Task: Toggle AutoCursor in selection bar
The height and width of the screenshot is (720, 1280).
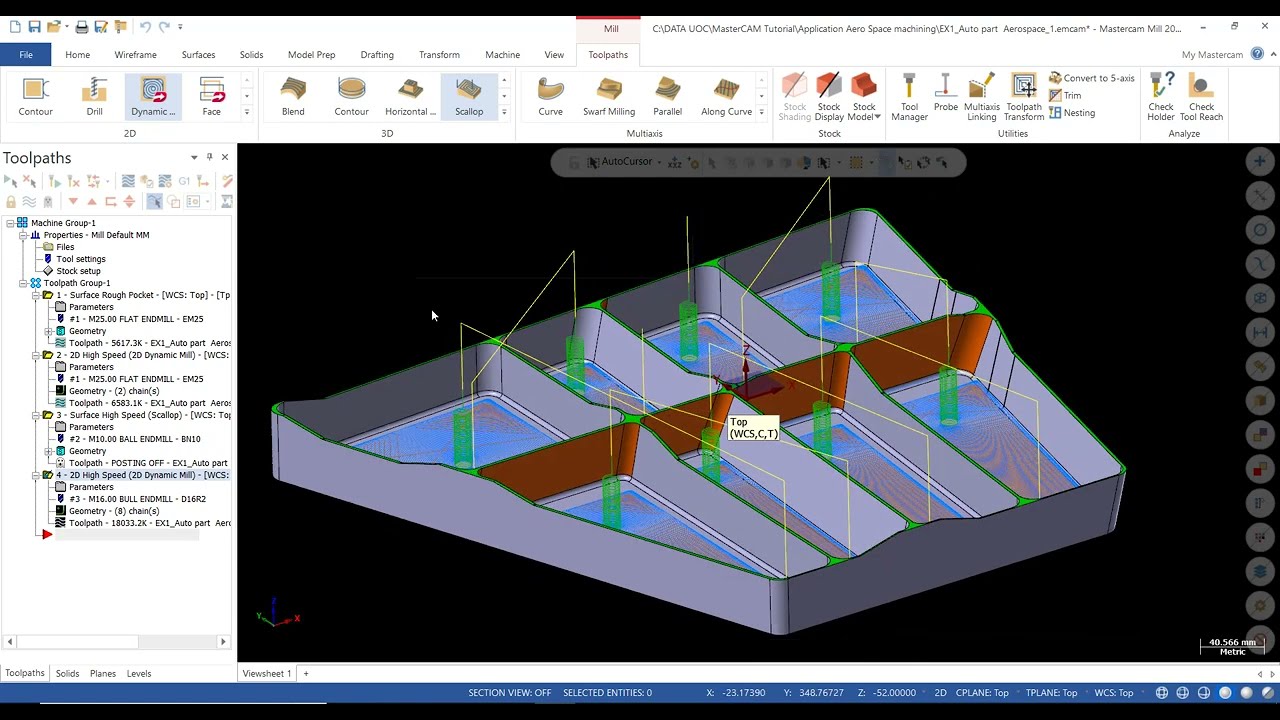Action: coord(620,162)
